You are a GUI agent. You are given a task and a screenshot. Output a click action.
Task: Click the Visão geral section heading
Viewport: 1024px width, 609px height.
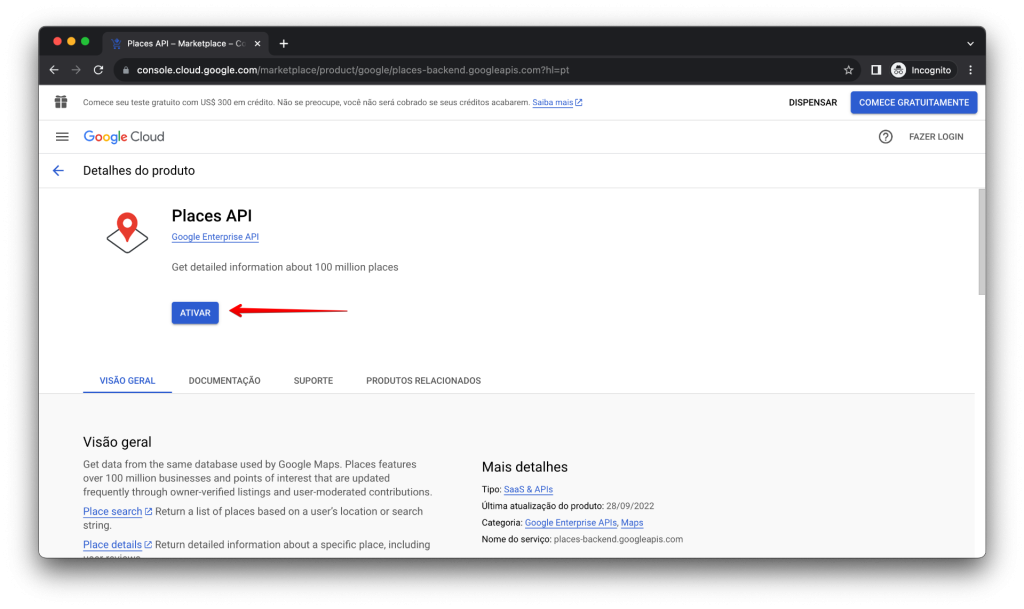[117, 442]
